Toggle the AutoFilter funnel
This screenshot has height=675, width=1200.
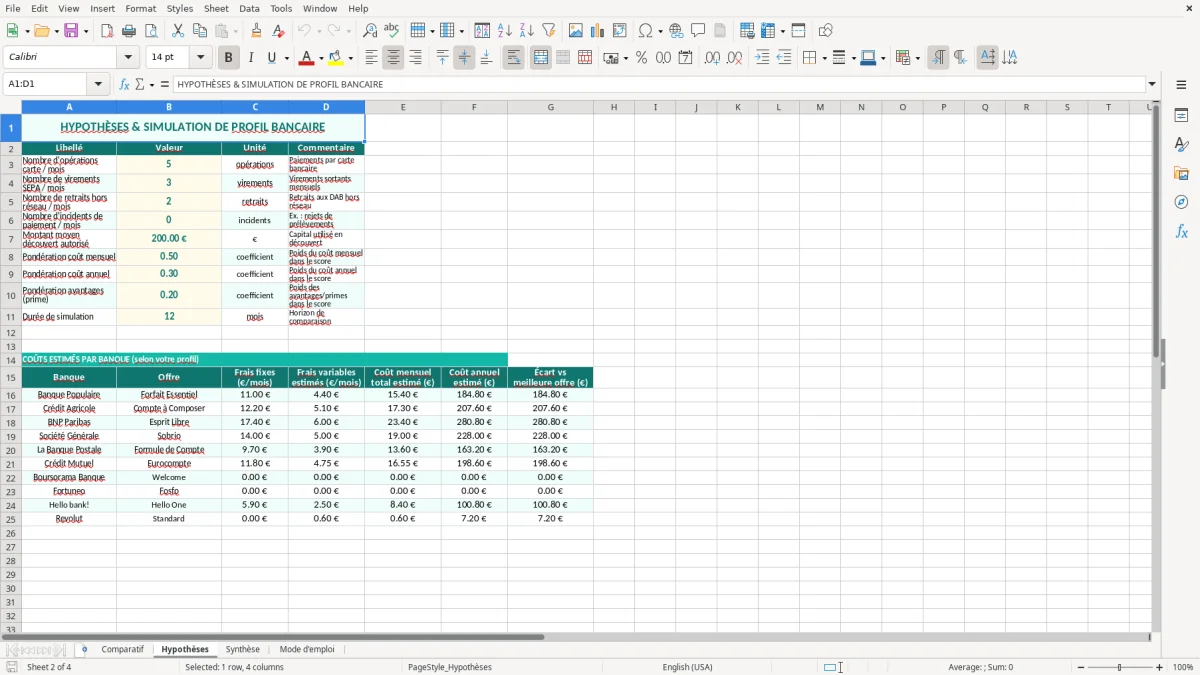click(549, 31)
